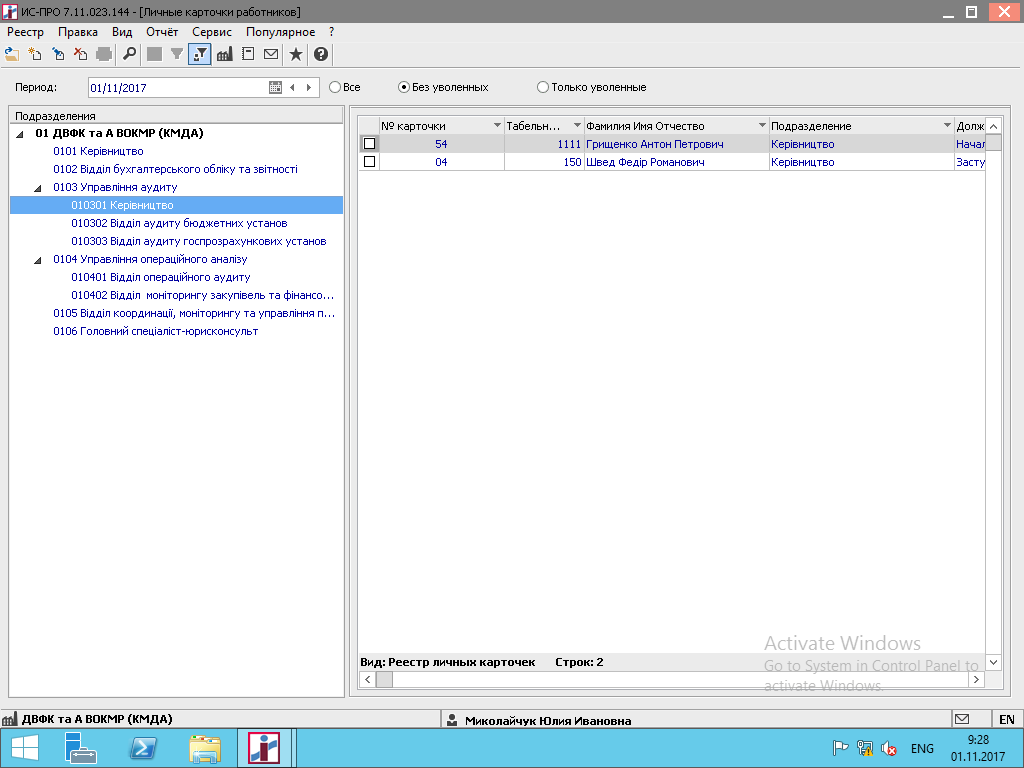Open the calendar picker in Период field

[x=275, y=87]
